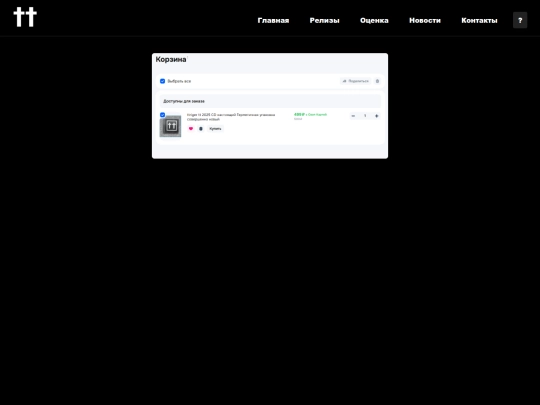Click the green product price text
This screenshot has width=540, height=405.
tap(310, 114)
